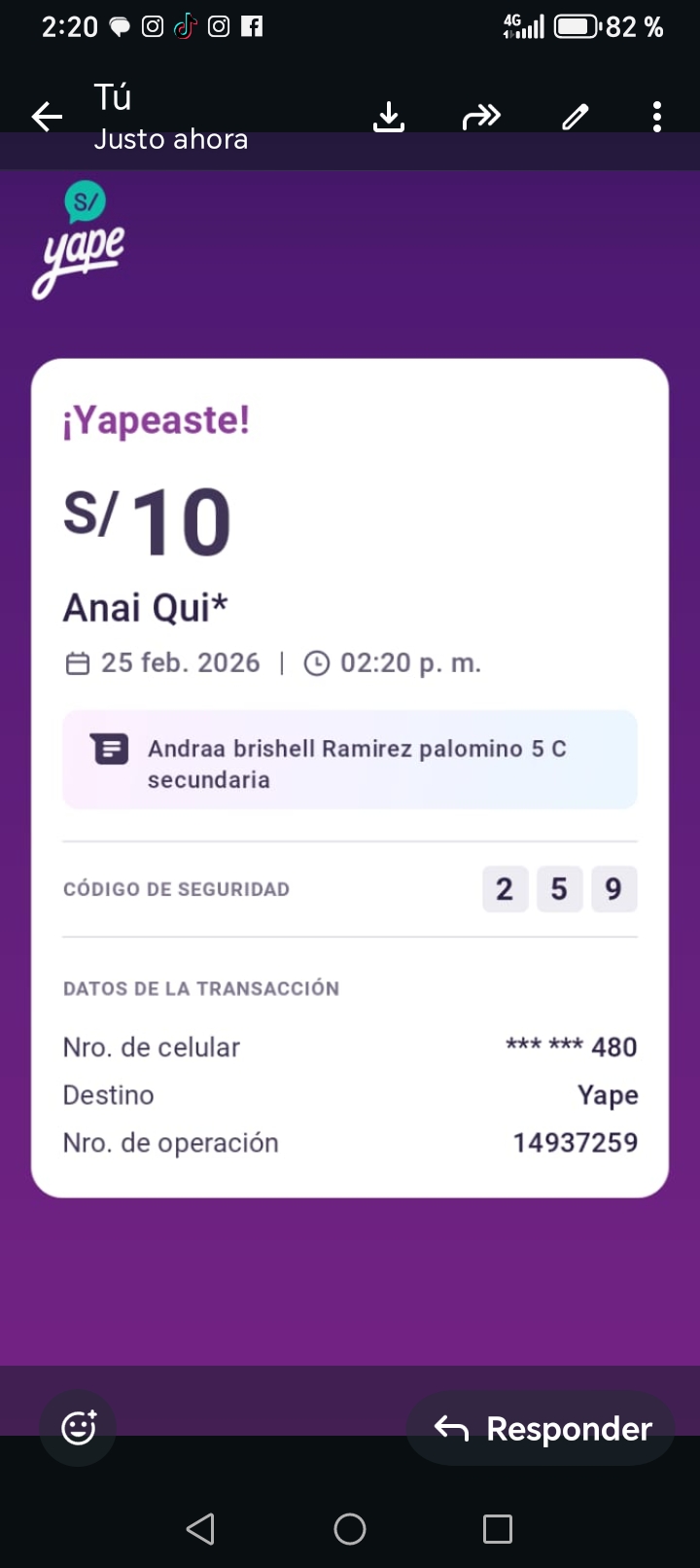Open the pencil edit tool
700x1568 pixels.
[576, 117]
